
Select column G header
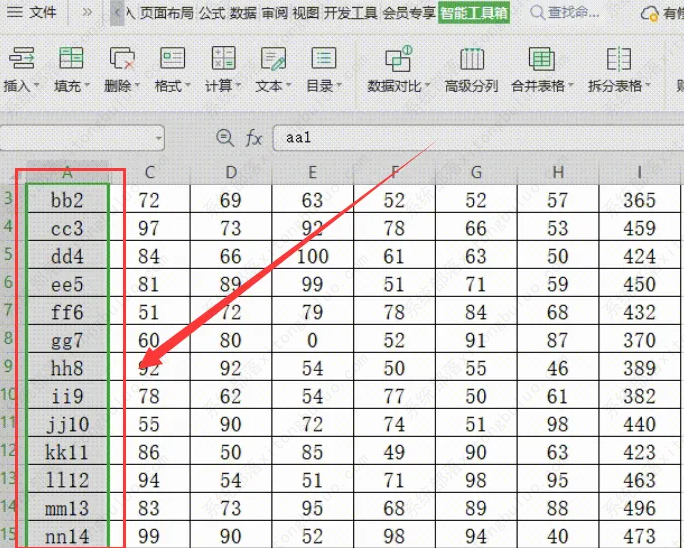(476, 173)
